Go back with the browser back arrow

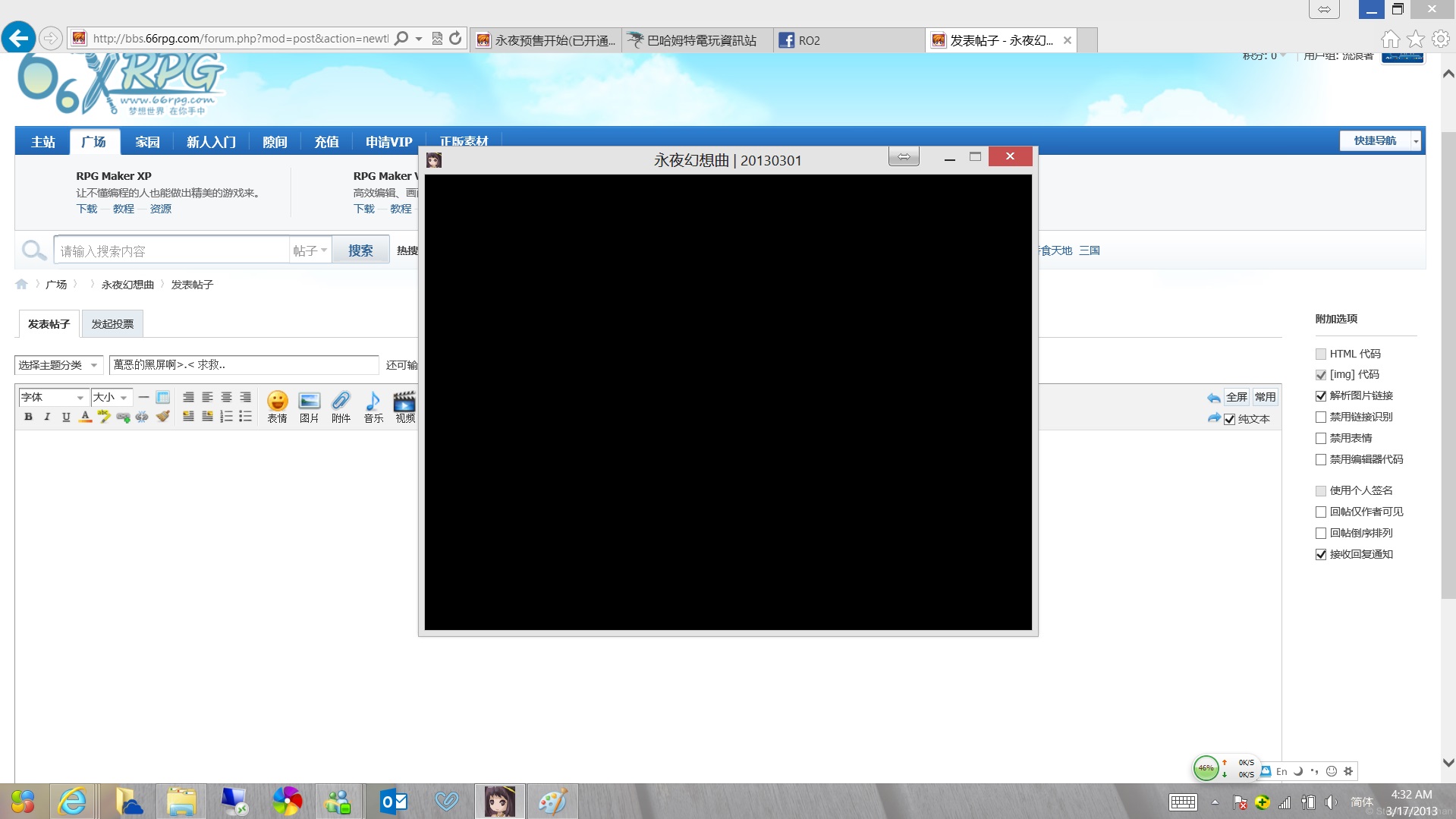coord(18,38)
